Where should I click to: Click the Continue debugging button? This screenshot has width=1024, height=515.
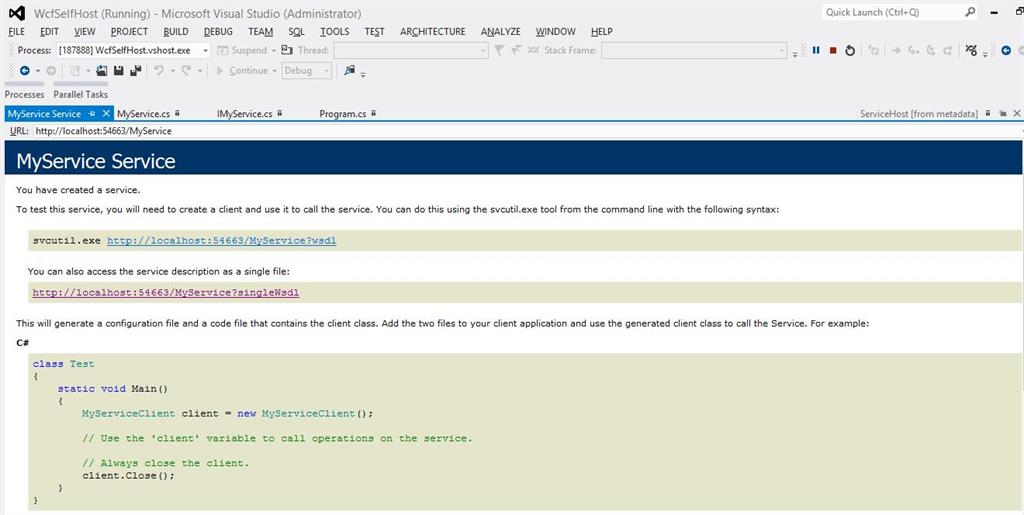pyautogui.click(x=242, y=70)
